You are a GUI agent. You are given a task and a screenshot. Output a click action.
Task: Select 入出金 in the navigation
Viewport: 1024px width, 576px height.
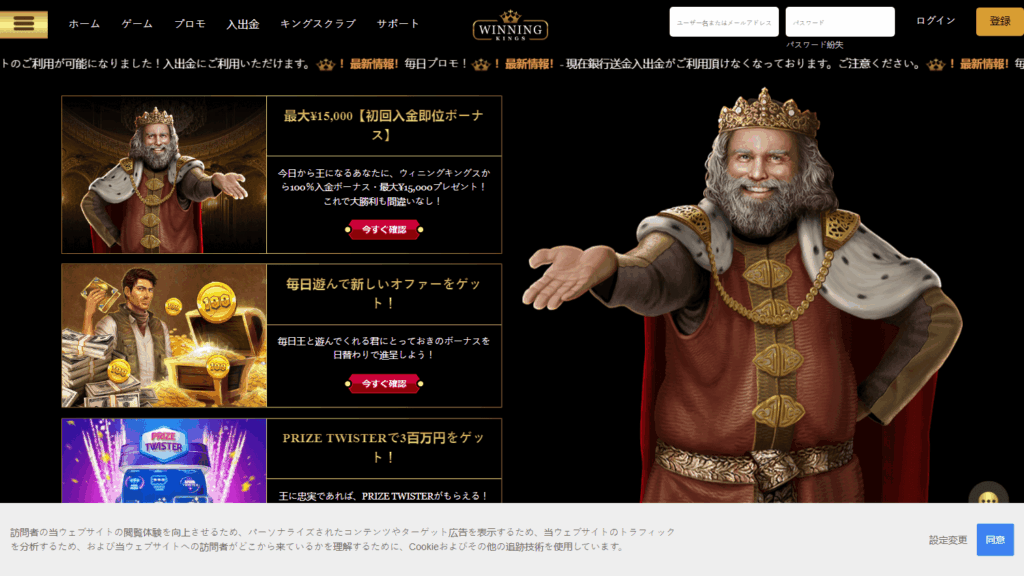tap(242, 25)
